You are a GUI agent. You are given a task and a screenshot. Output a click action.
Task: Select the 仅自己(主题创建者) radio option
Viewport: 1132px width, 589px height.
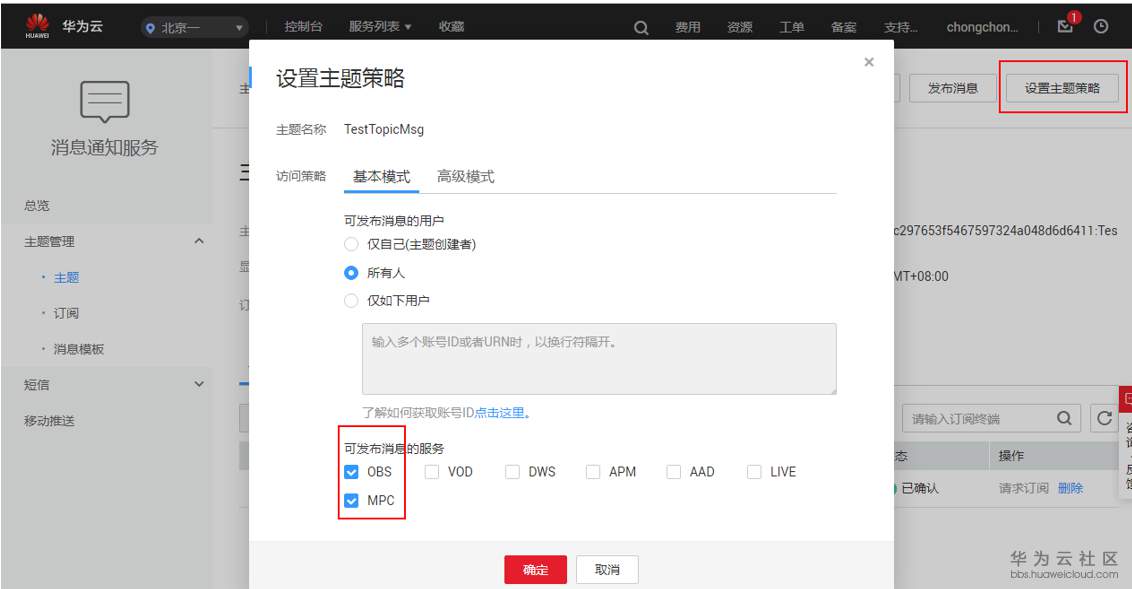pyautogui.click(x=351, y=243)
